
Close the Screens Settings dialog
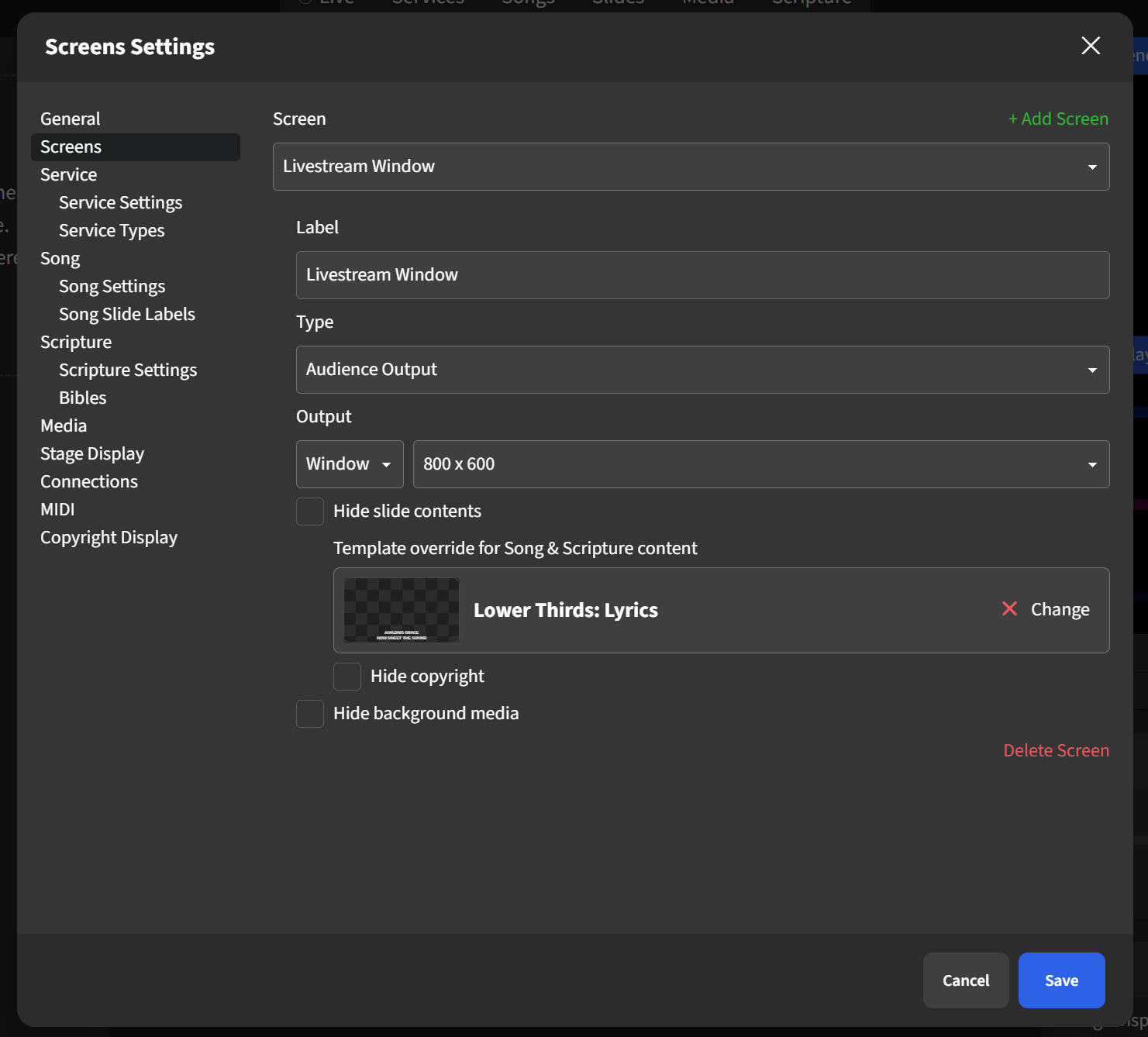[x=1090, y=46]
